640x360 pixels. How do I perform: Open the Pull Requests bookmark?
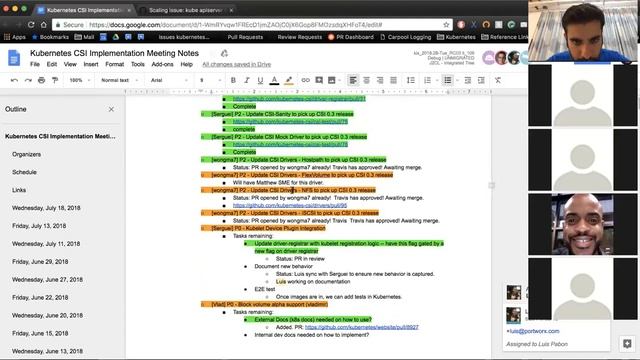tap(245, 37)
